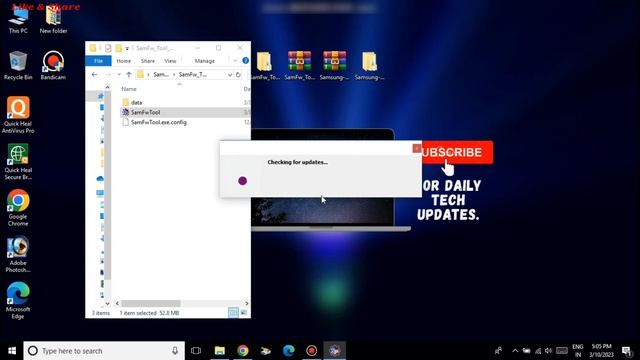Viewport: 640px width, 360px height.
Task: Open Samsung-... WinRAR archive on desktop
Action: tap(334, 65)
